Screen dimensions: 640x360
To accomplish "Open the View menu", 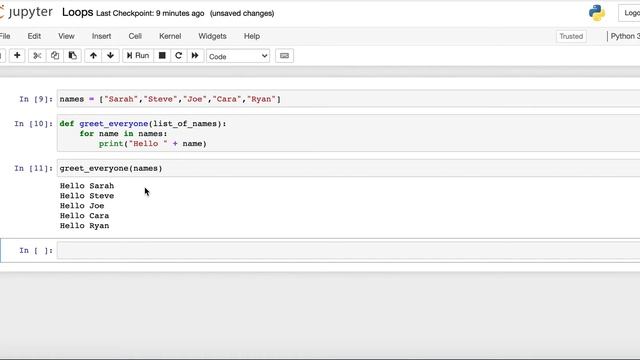I will point(66,36).
